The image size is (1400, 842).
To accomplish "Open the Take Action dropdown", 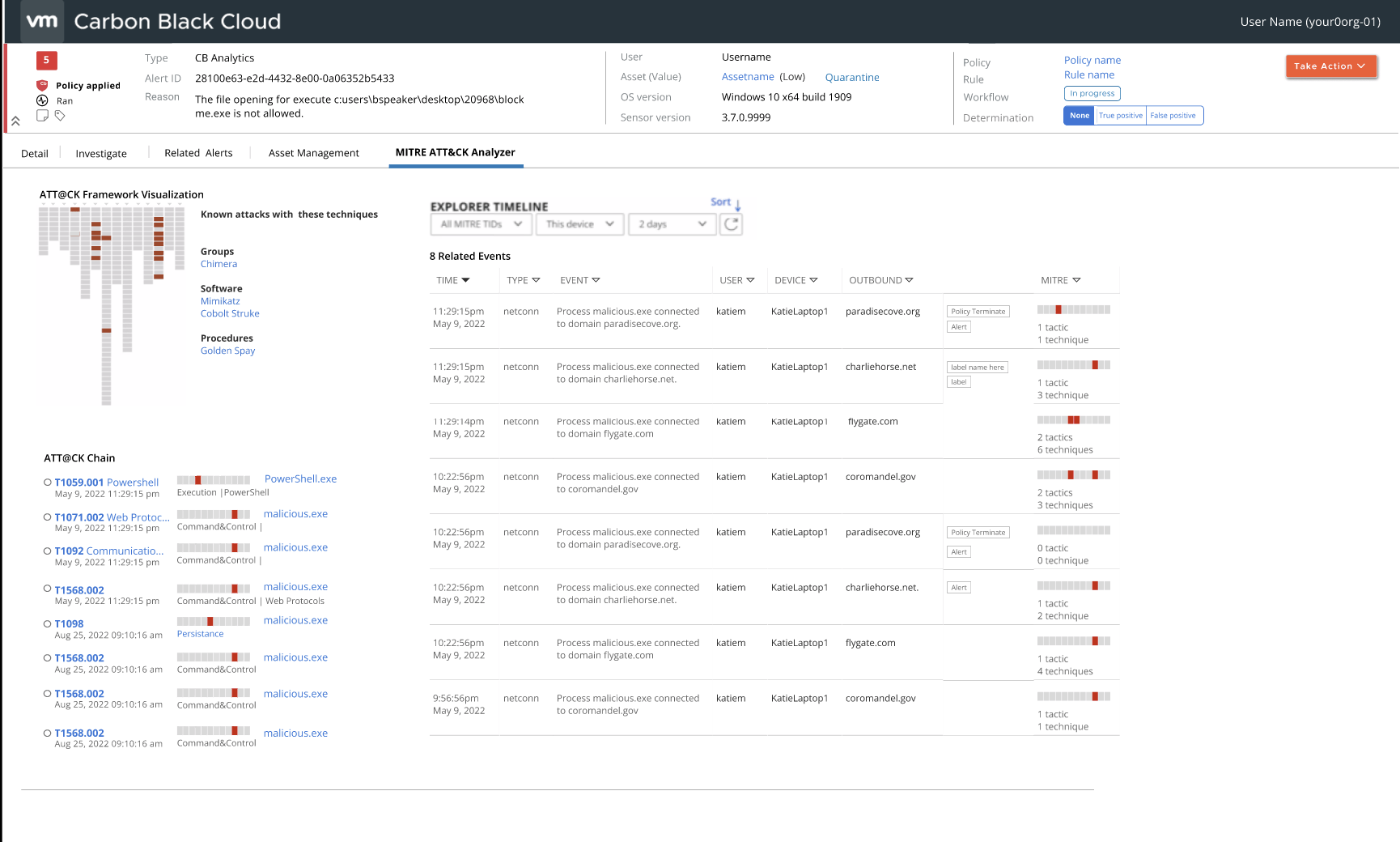I will (1331, 66).
